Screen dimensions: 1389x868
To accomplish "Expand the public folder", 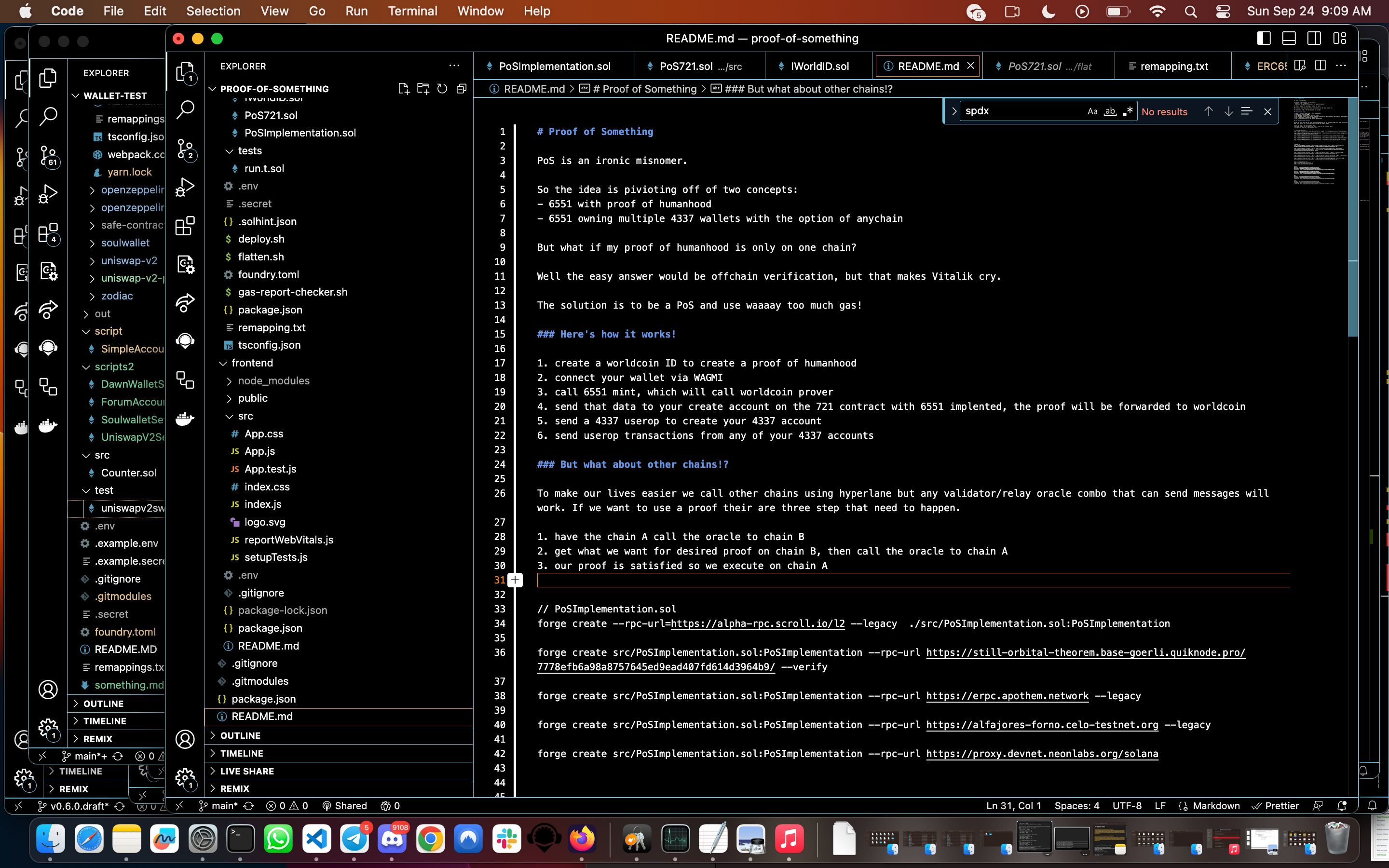I will coord(230,398).
